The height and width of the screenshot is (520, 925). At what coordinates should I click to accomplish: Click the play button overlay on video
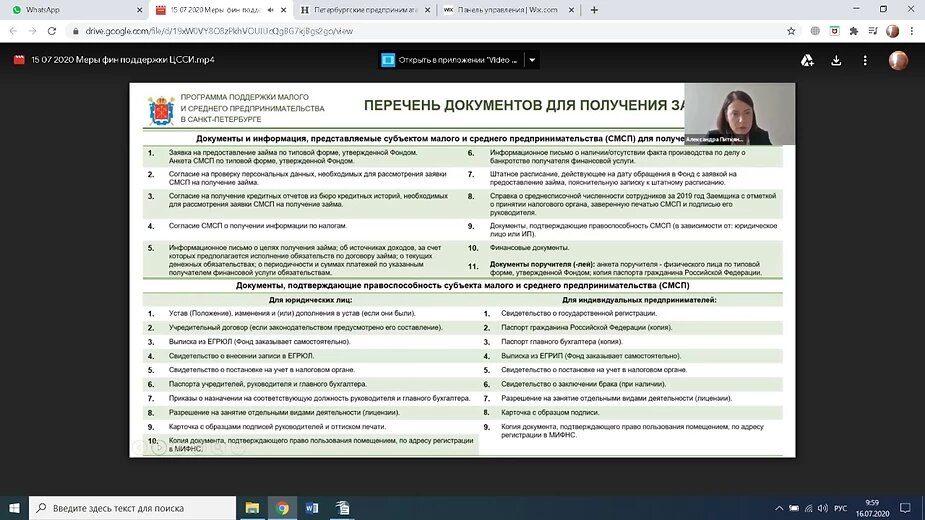tap(159, 448)
